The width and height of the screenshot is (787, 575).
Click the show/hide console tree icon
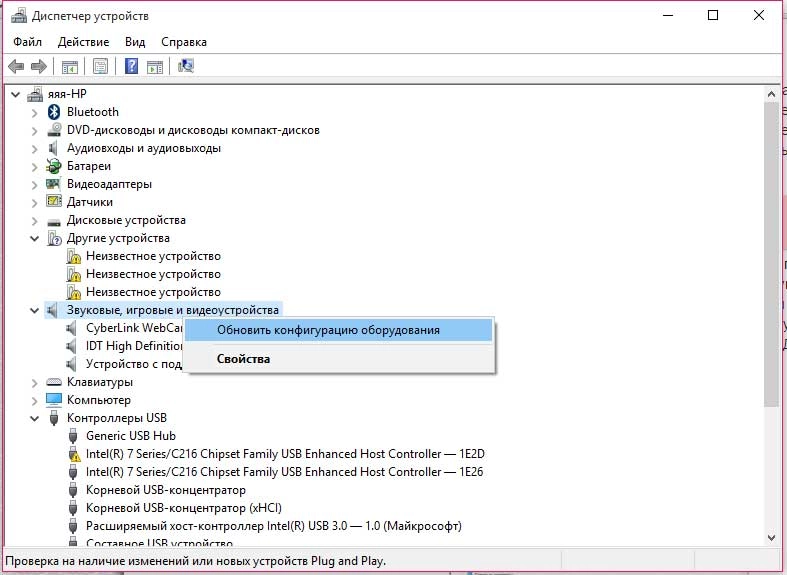click(x=70, y=66)
